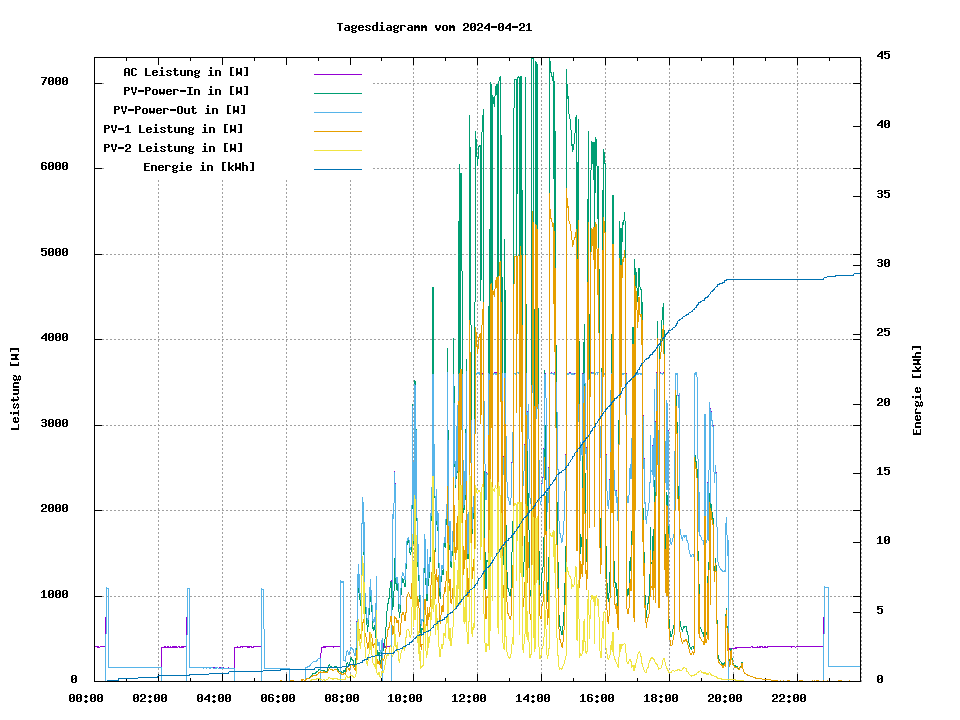
Task: Click the 20:00 tick label on time axis
Action: point(725,698)
